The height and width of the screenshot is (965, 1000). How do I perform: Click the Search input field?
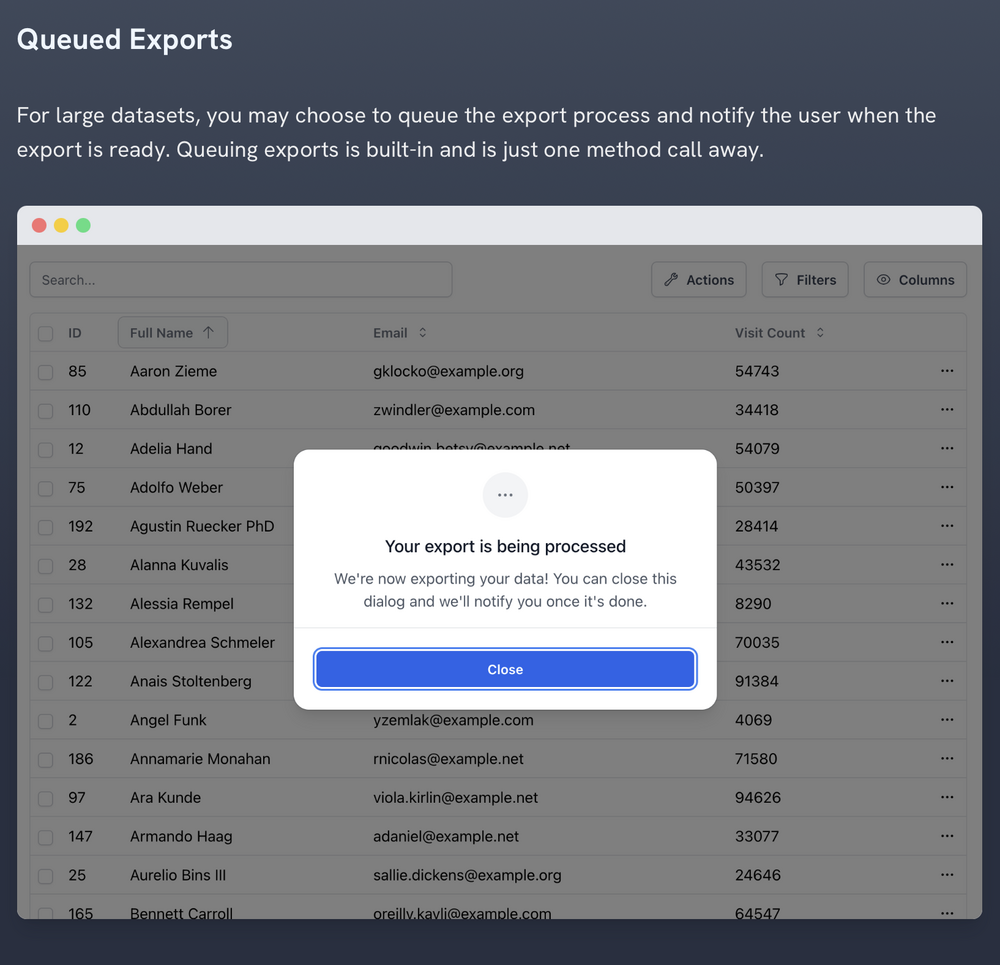[x=241, y=279]
